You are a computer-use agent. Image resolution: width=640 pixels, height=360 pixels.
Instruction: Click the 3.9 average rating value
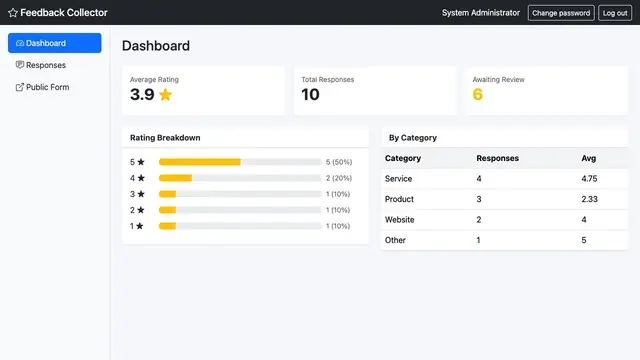[x=142, y=94]
